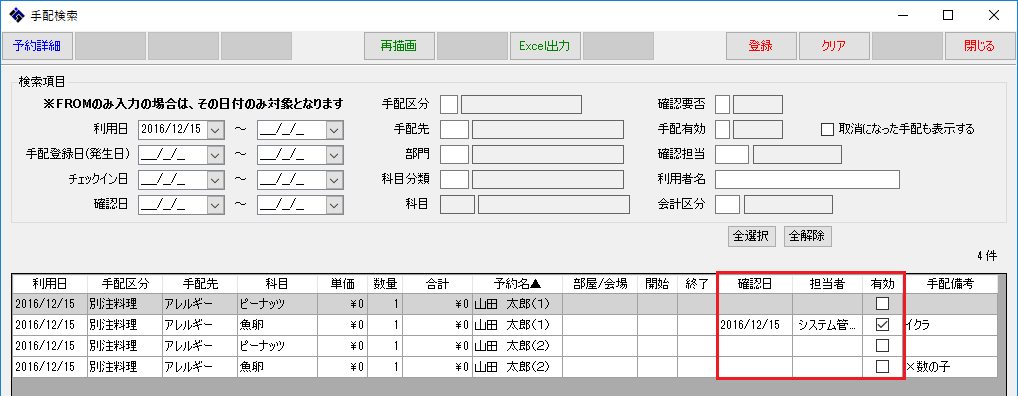Enable 取消になった手配も表示する checkbox

point(826,129)
